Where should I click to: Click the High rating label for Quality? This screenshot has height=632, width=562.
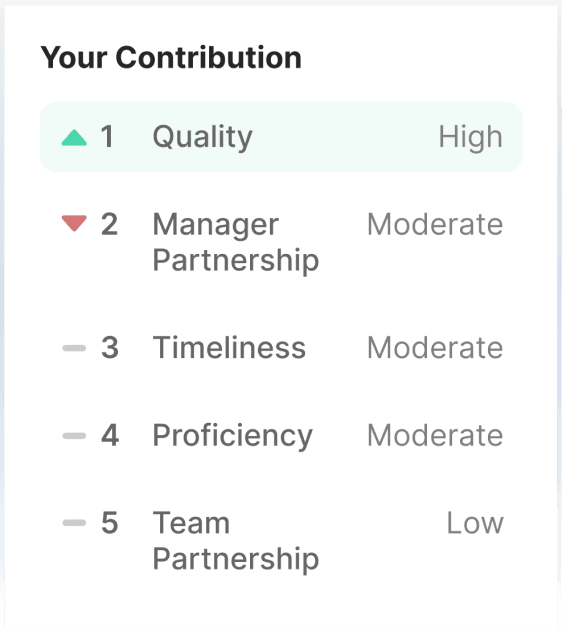470,137
